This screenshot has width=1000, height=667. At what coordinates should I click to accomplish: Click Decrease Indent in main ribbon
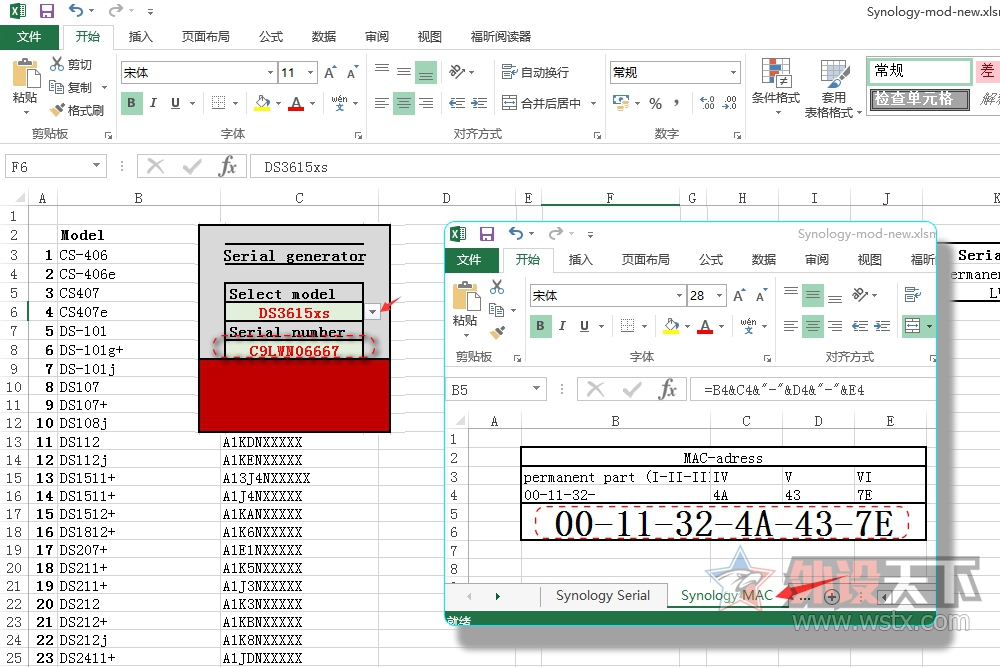click(457, 103)
